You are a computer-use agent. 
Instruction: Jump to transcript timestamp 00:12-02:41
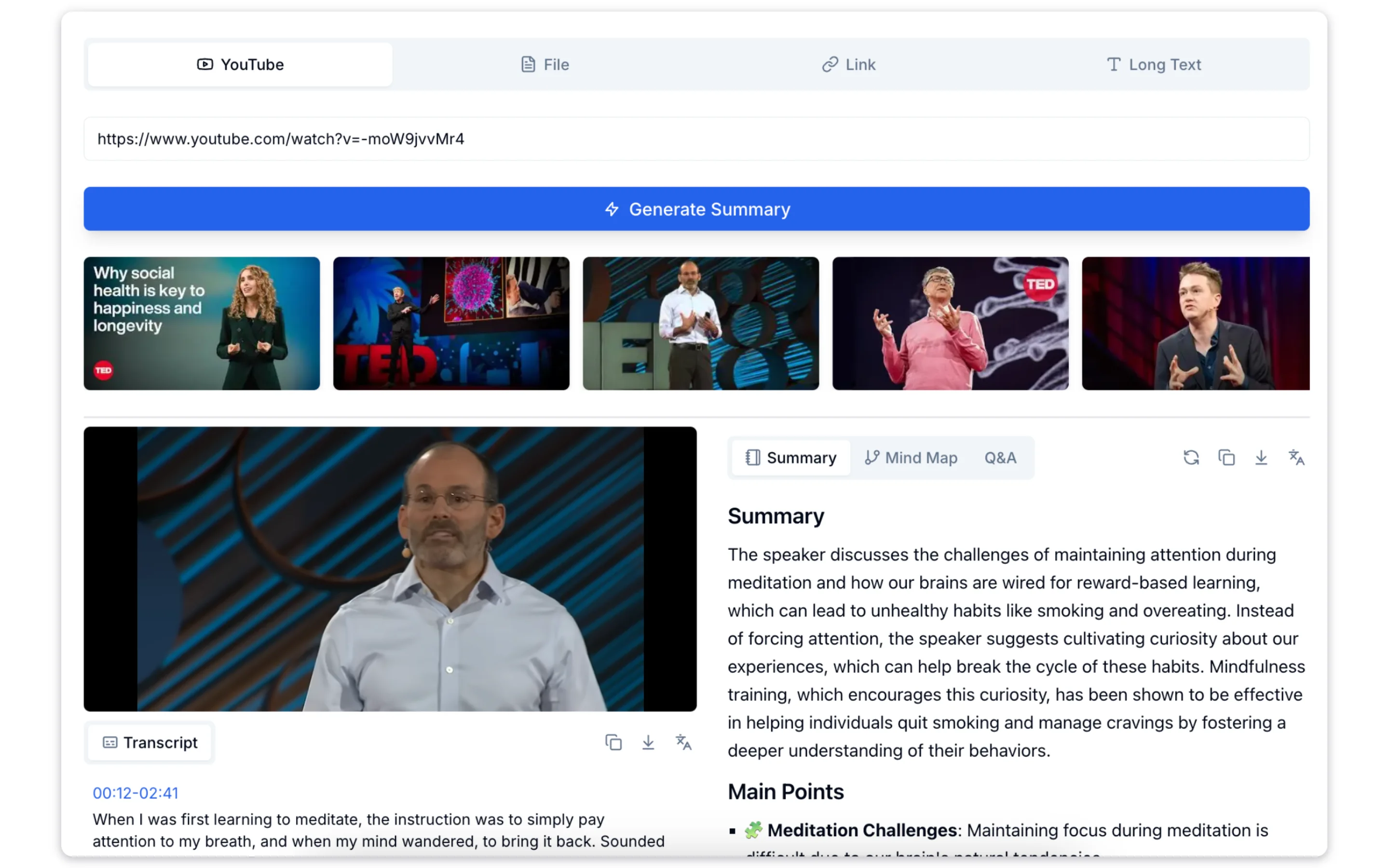136,793
